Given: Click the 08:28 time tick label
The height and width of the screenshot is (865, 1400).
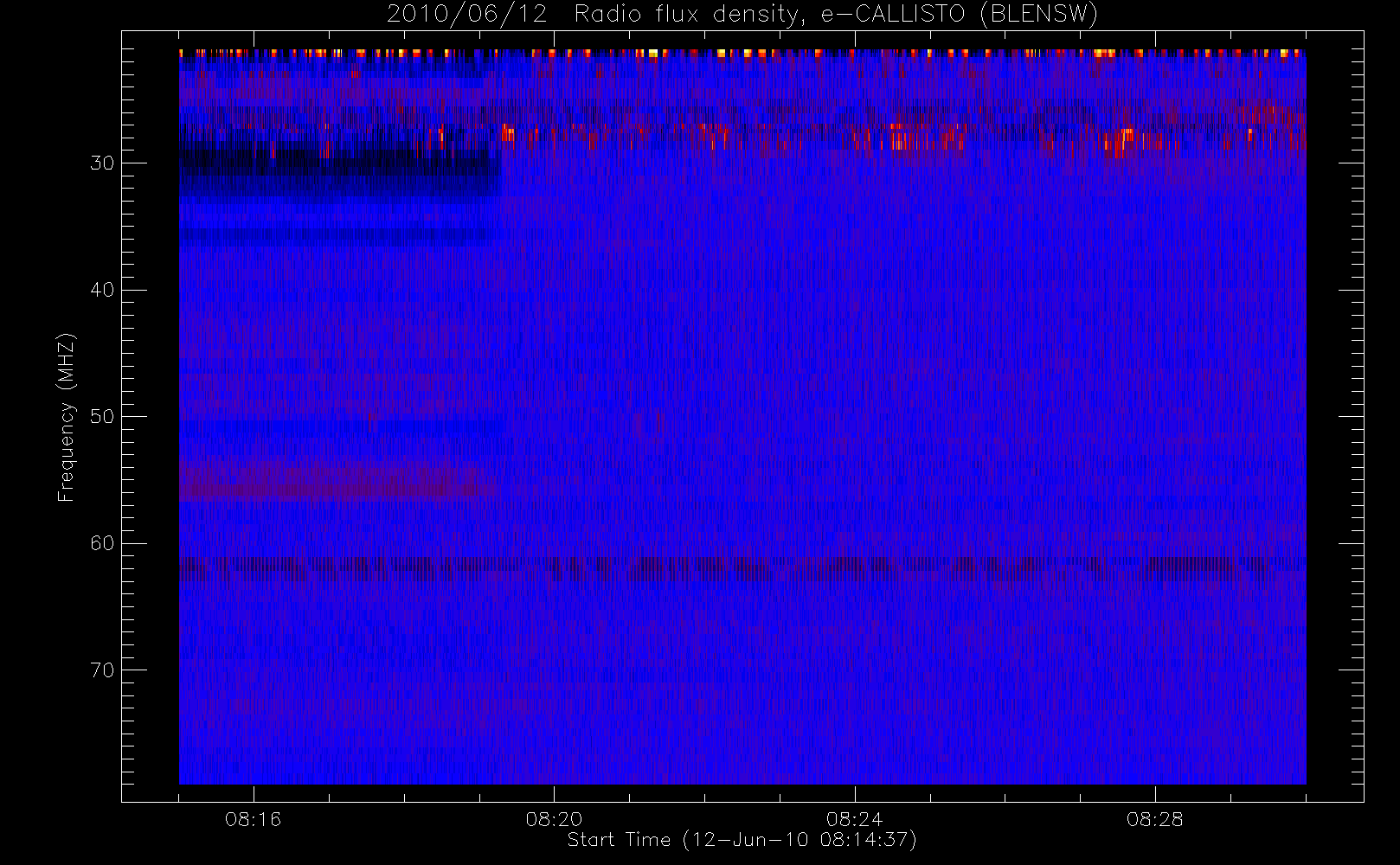Looking at the screenshot, I should pos(1154,819).
